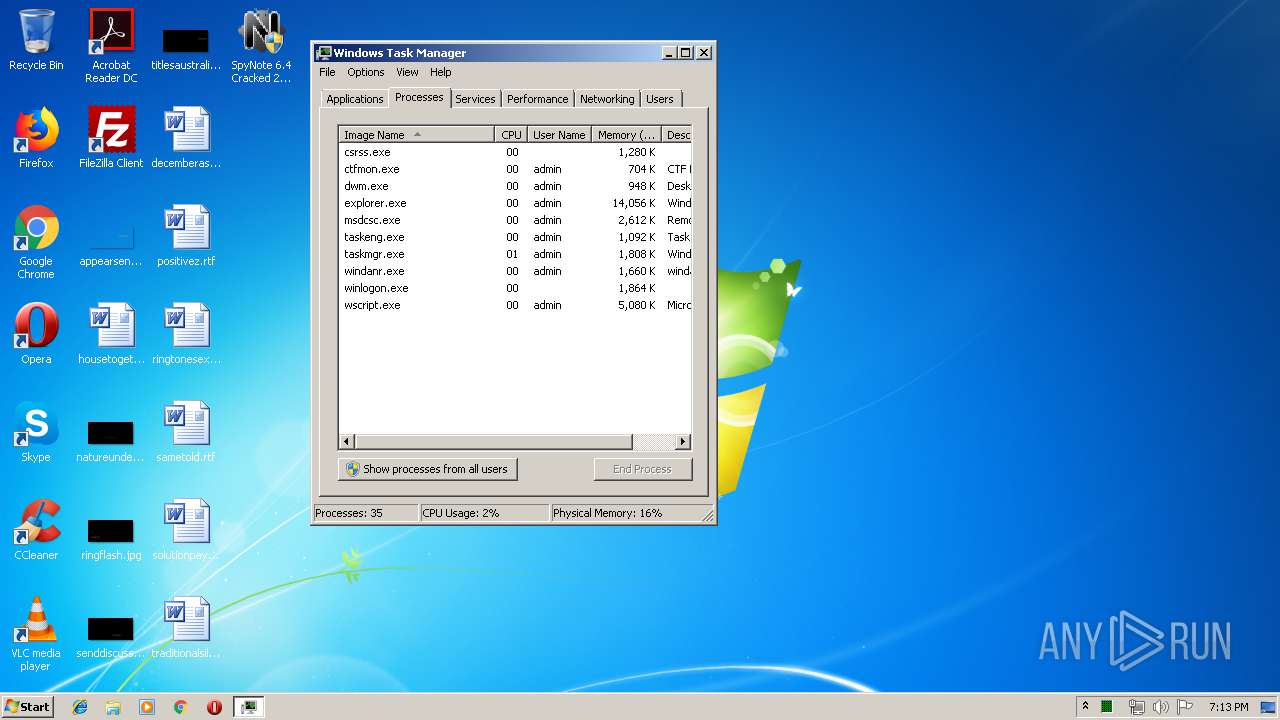This screenshot has height=720, width=1280.
Task: Switch to the Applications tab
Action: (355, 99)
